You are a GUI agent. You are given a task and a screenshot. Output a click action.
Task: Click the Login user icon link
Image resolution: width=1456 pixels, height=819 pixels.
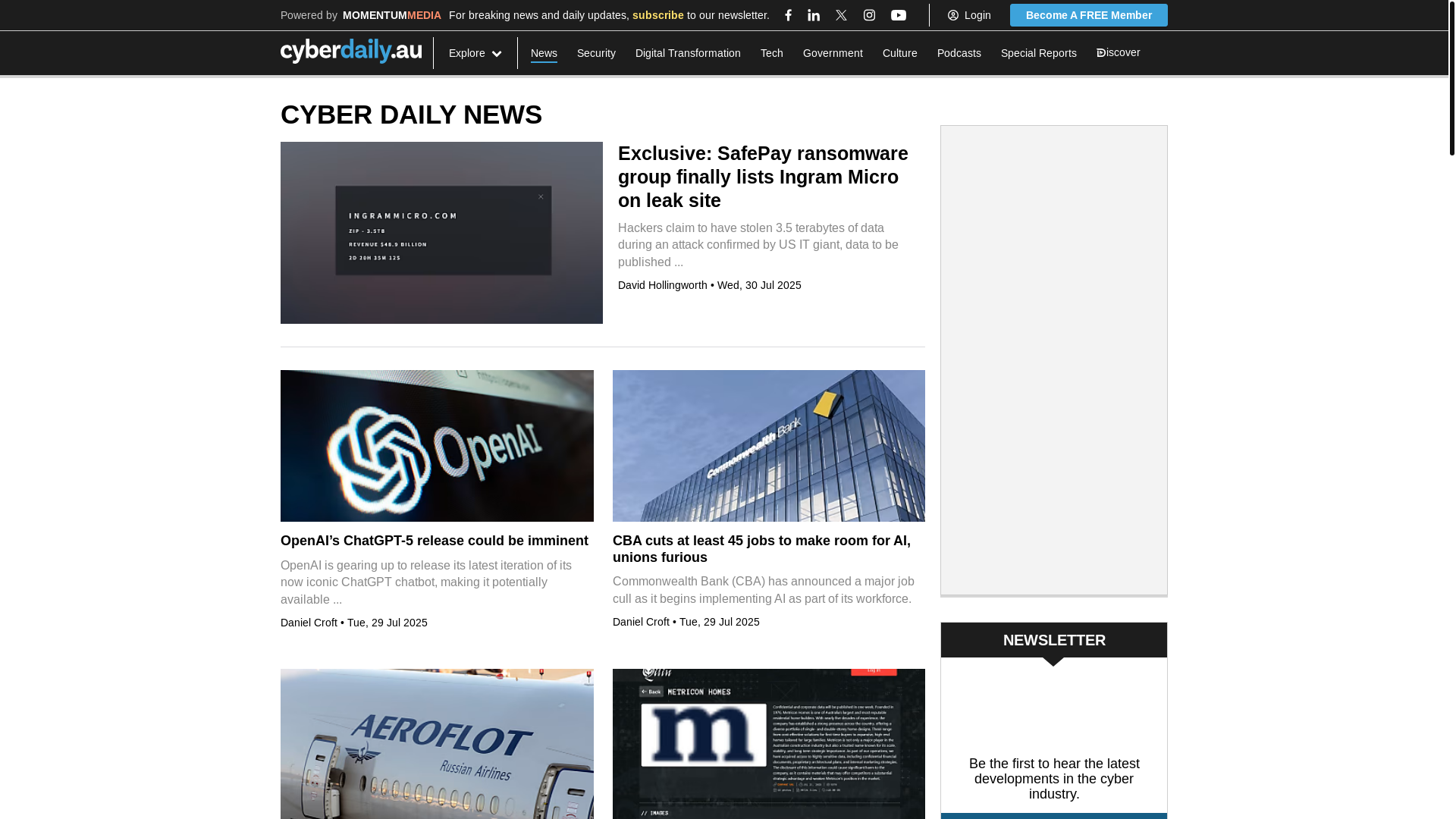click(969, 15)
